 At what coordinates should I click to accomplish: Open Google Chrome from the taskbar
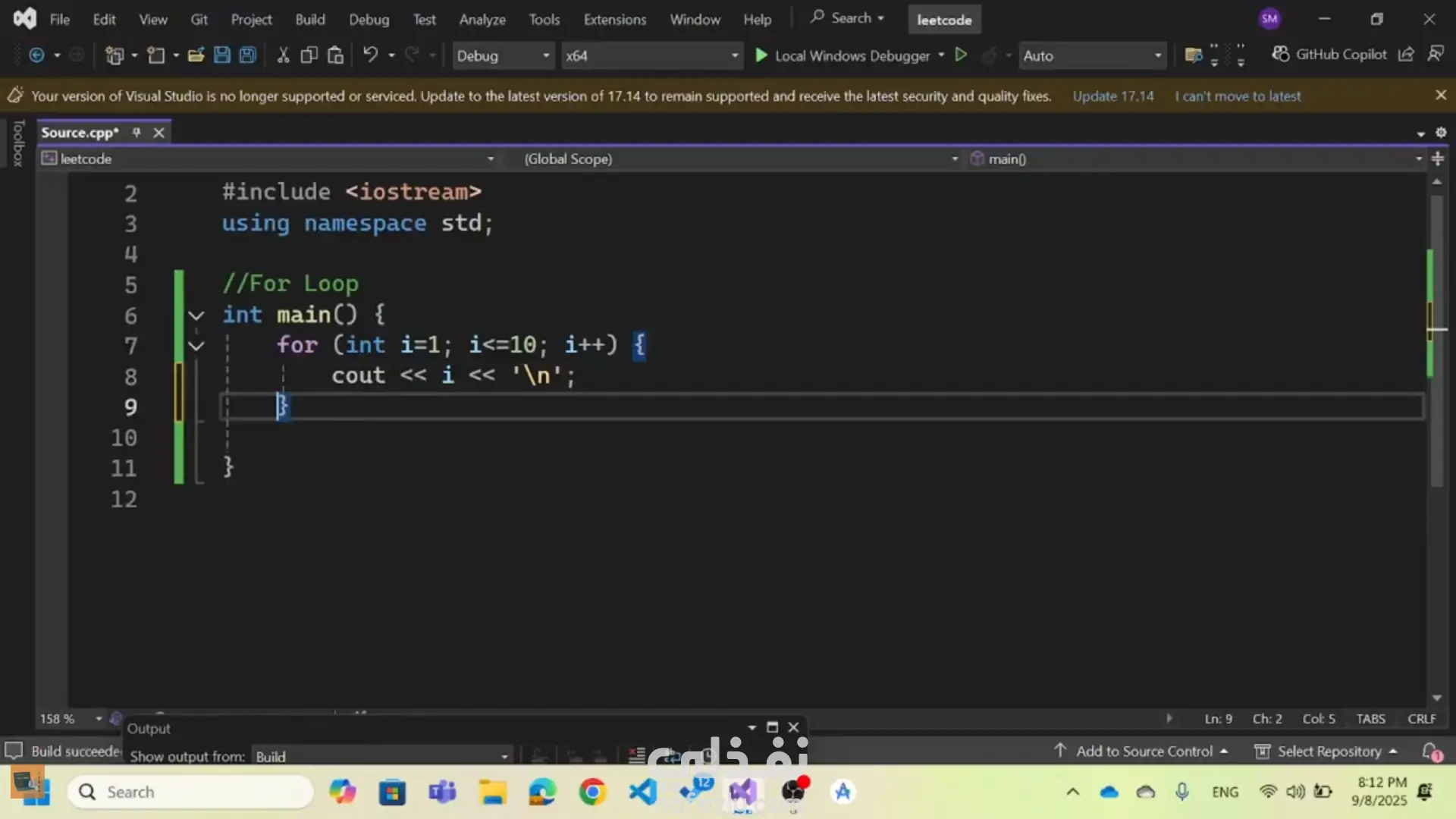tap(592, 792)
